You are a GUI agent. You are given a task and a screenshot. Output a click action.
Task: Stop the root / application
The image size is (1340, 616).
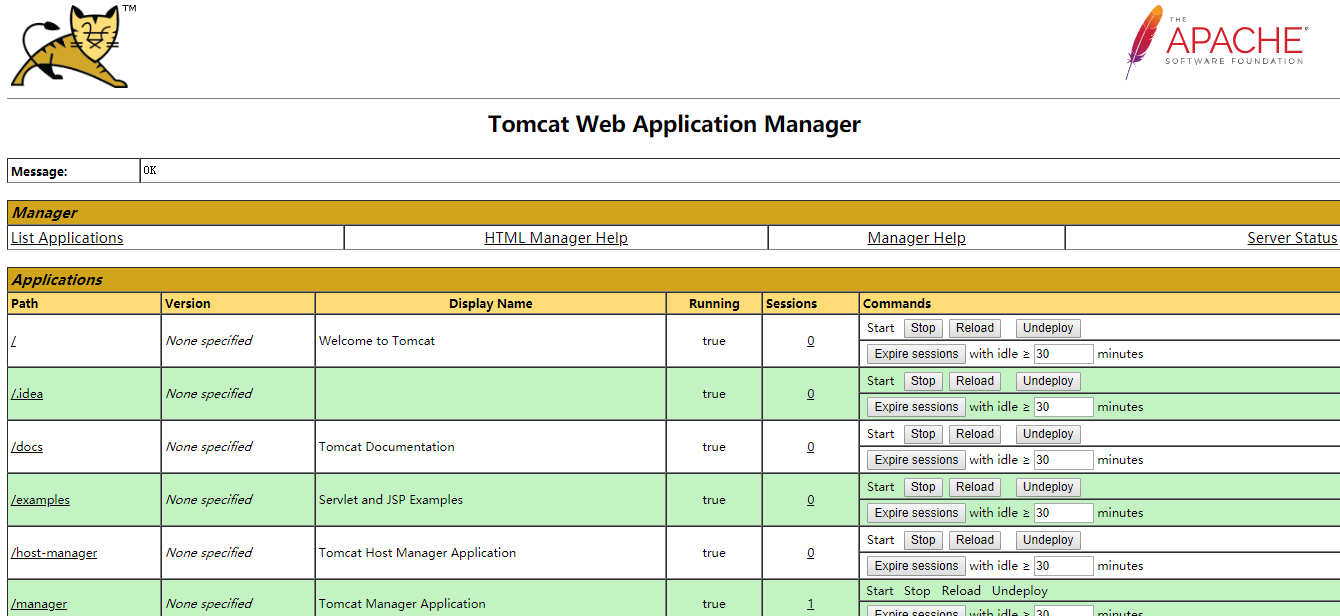[x=923, y=328]
